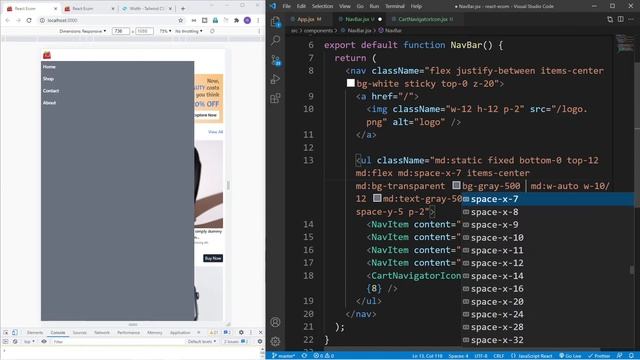The height and width of the screenshot is (360, 640).
Task: Open the Default levels dropdown
Action: (x=202, y=341)
